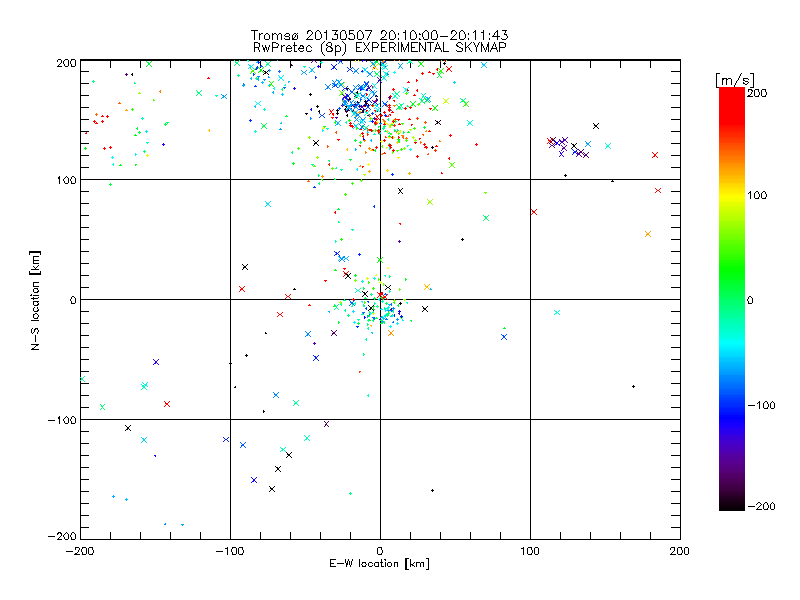The height and width of the screenshot is (600, 800).
Task: Click the subtitle 'RwPretec (8p) EXPERIMENTAL SKYMAP'
Action: tap(380, 48)
